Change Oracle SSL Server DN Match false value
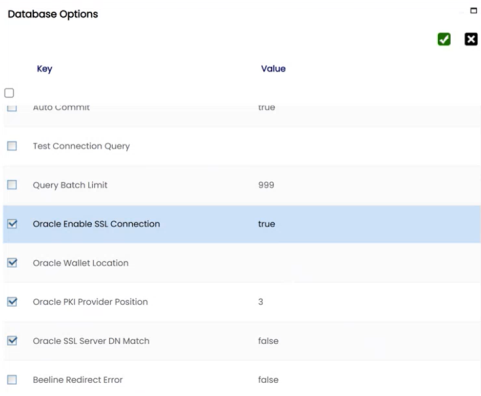The image size is (481, 396). tap(268, 341)
